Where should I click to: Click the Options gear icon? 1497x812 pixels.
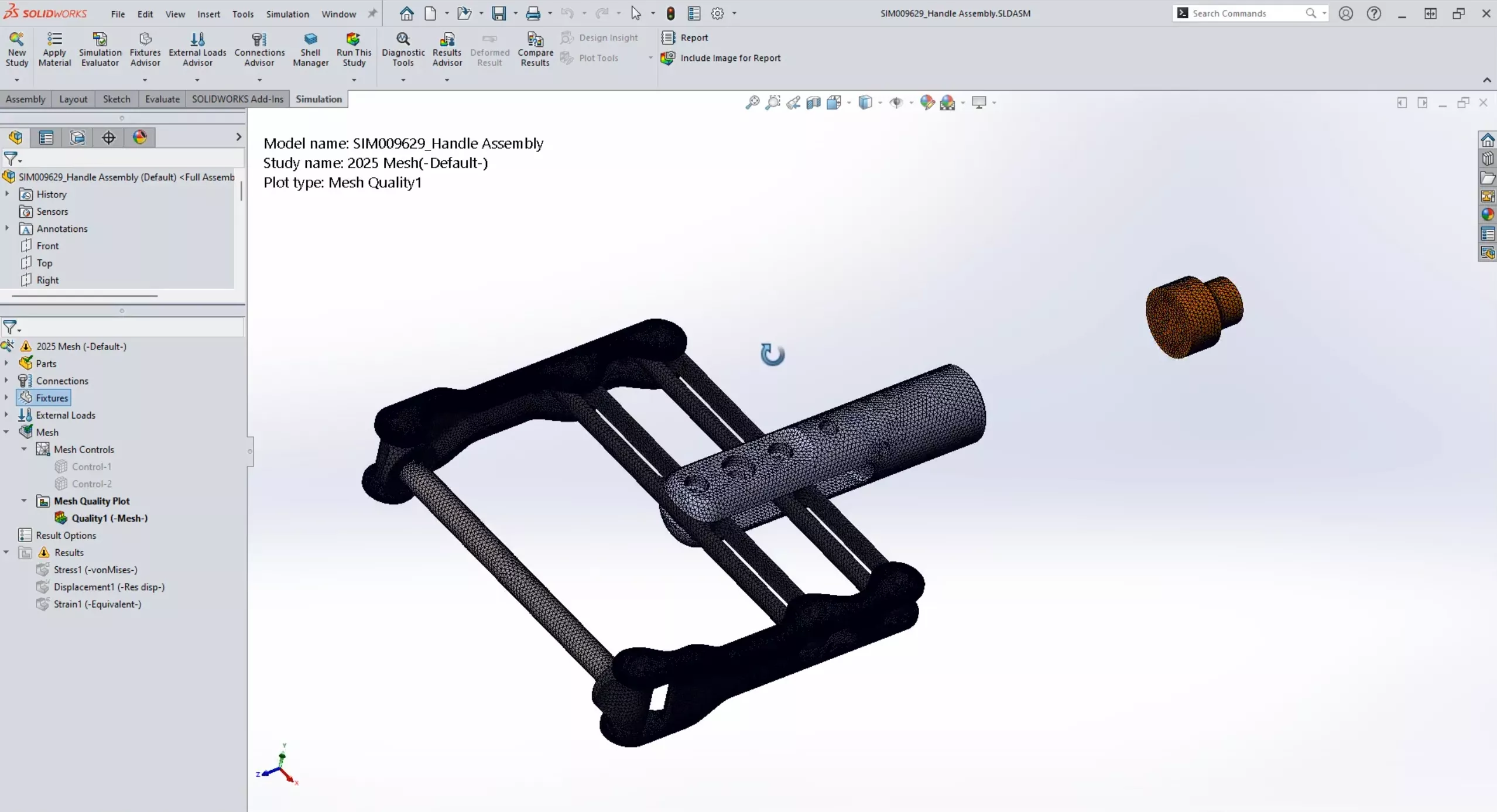click(x=717, y=13)
